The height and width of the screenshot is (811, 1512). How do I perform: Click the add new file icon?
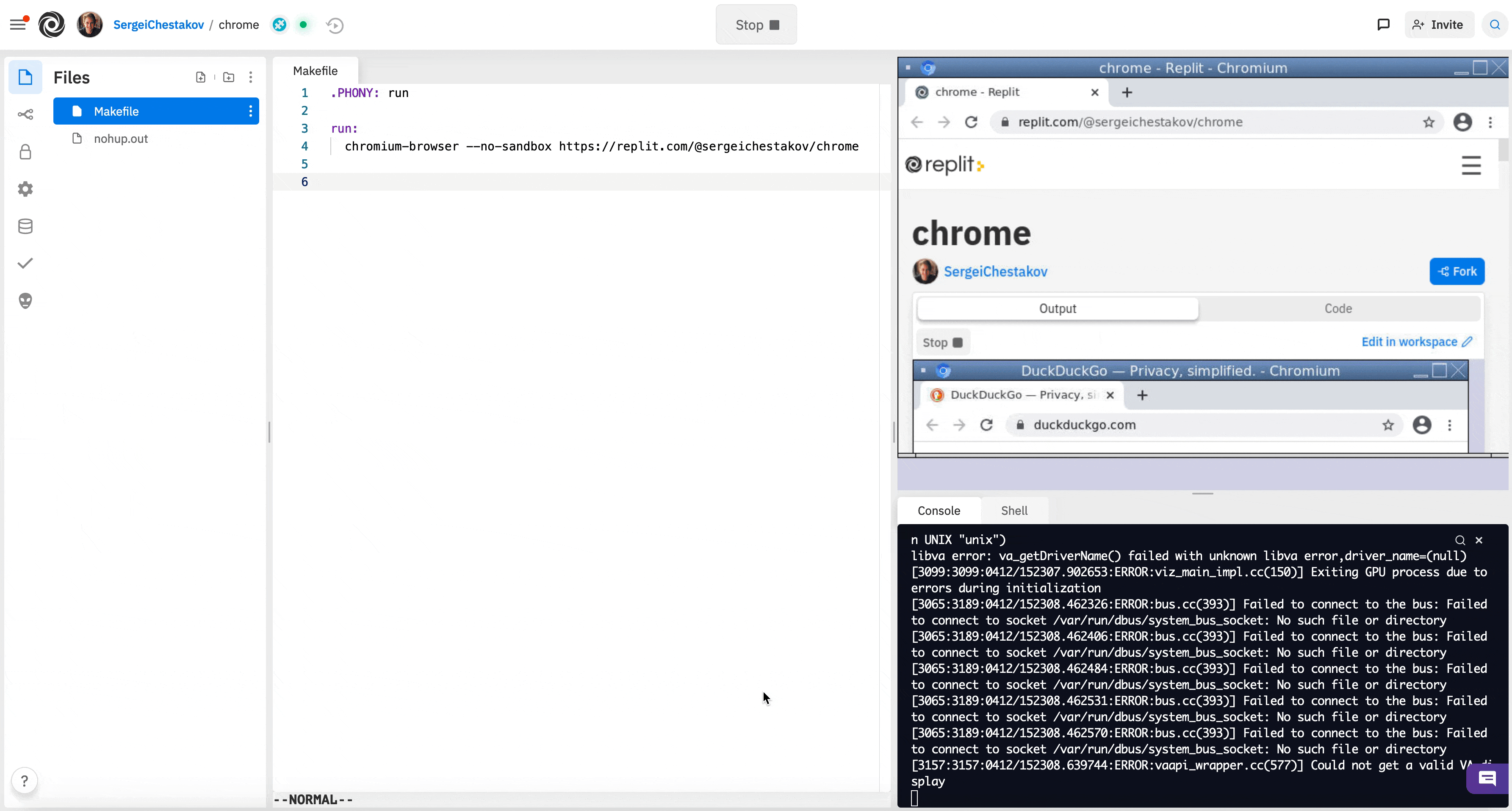[x=201, y=78]
